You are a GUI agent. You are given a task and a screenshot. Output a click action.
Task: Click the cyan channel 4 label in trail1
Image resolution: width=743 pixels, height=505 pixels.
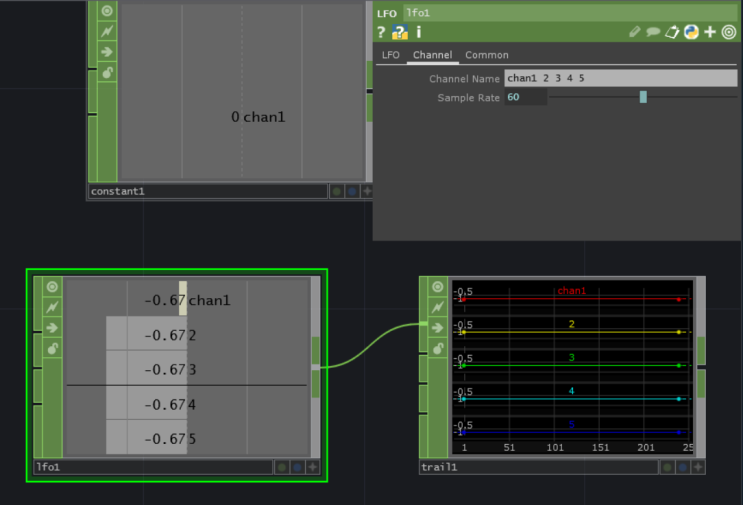pos(571,391)
